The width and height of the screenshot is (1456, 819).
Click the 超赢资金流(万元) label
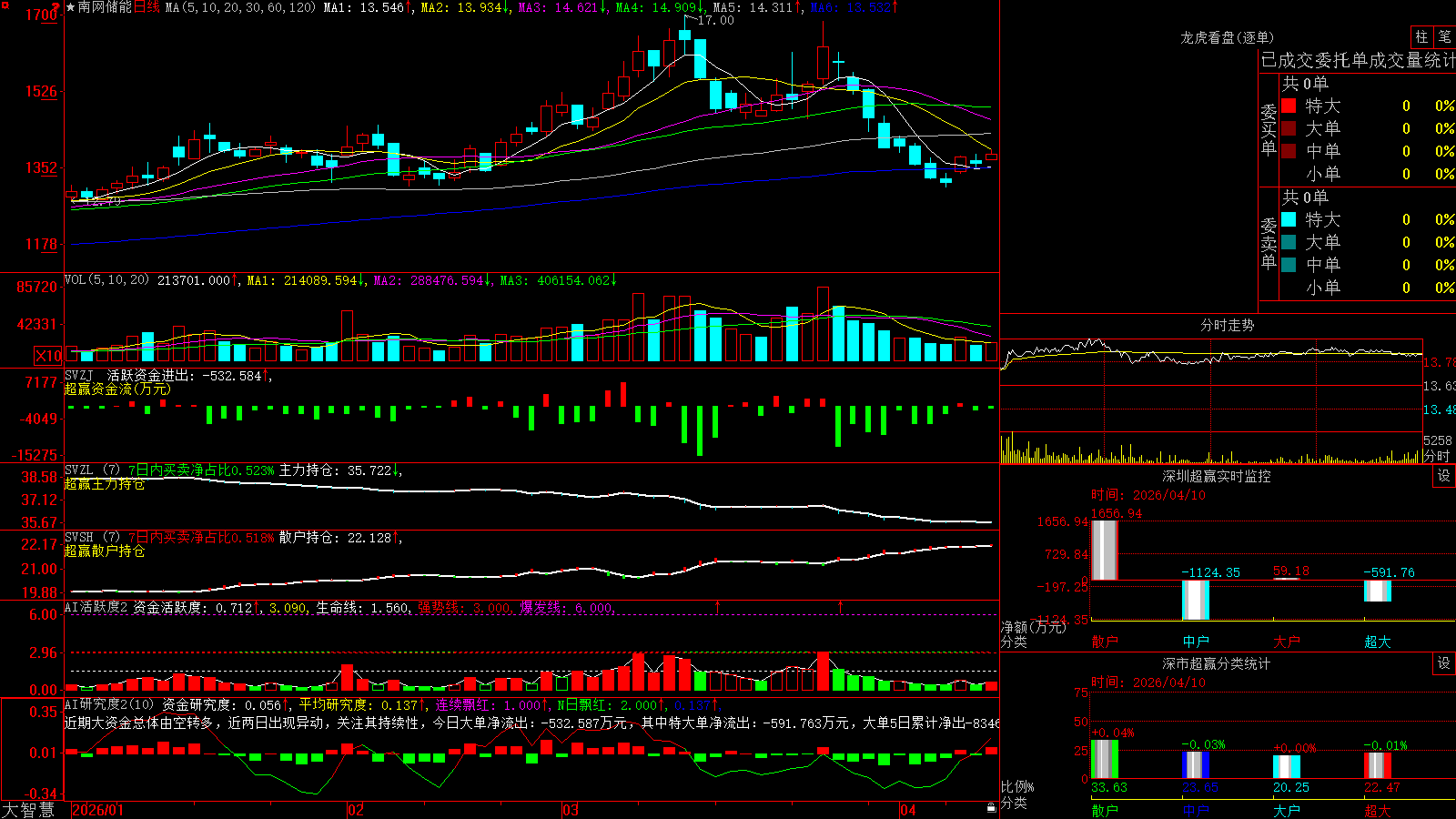tap(117, 389)
